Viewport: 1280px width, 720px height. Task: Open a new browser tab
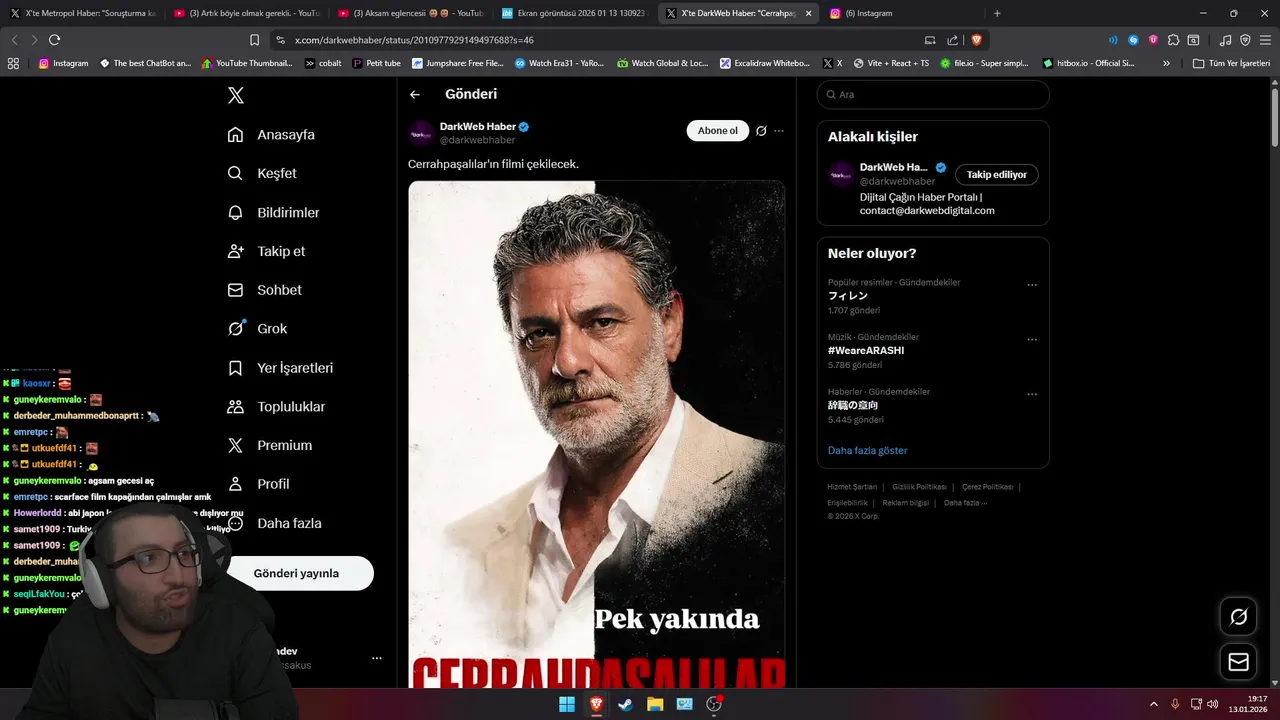997,13
